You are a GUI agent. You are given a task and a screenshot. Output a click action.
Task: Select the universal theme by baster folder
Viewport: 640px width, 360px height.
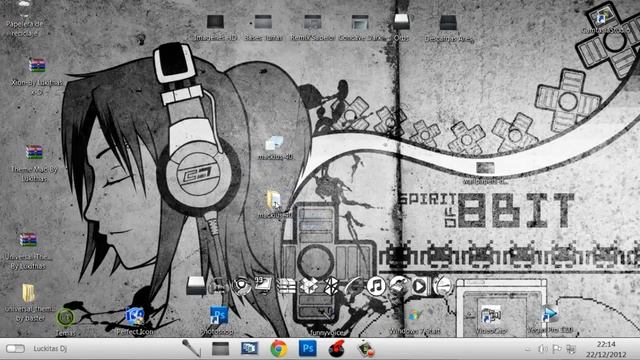click(x=29, y=292)
